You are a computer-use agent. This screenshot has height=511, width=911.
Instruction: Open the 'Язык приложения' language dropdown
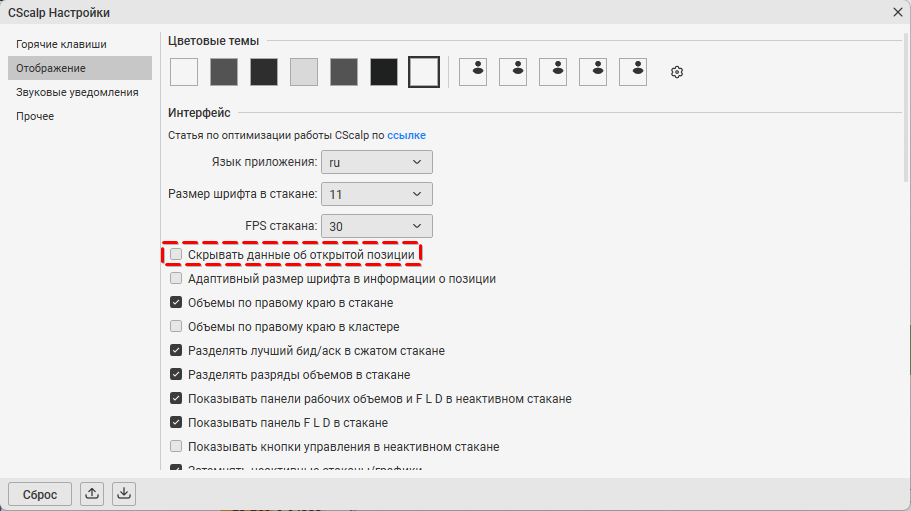(377, 162)
